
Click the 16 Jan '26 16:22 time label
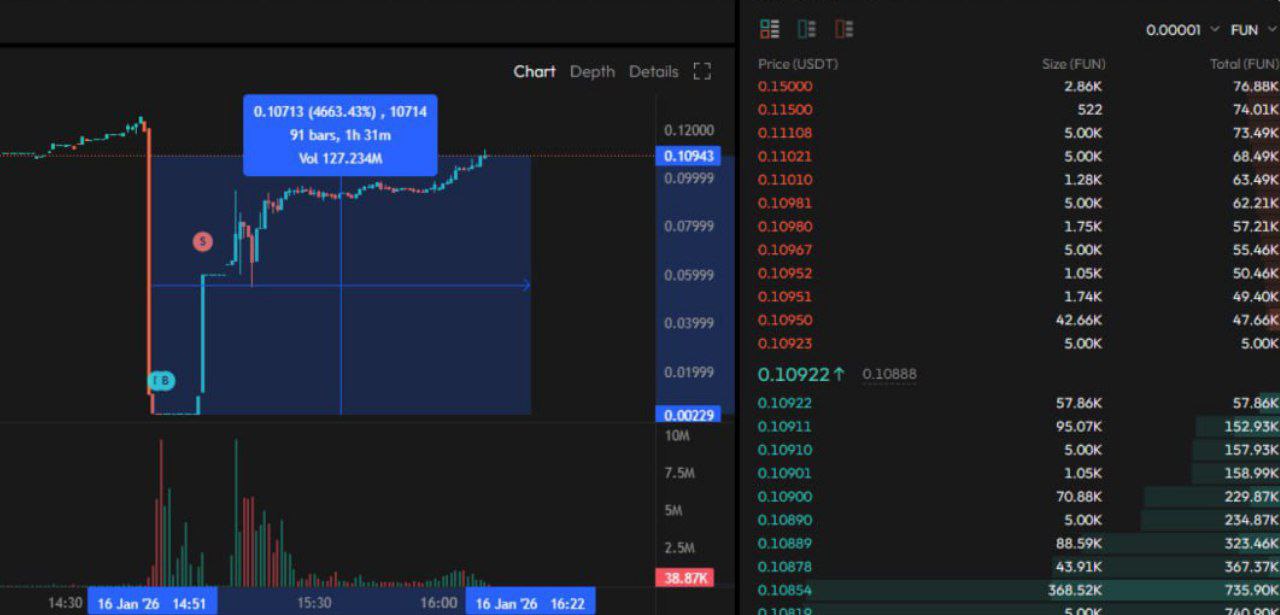pos(530,603)
